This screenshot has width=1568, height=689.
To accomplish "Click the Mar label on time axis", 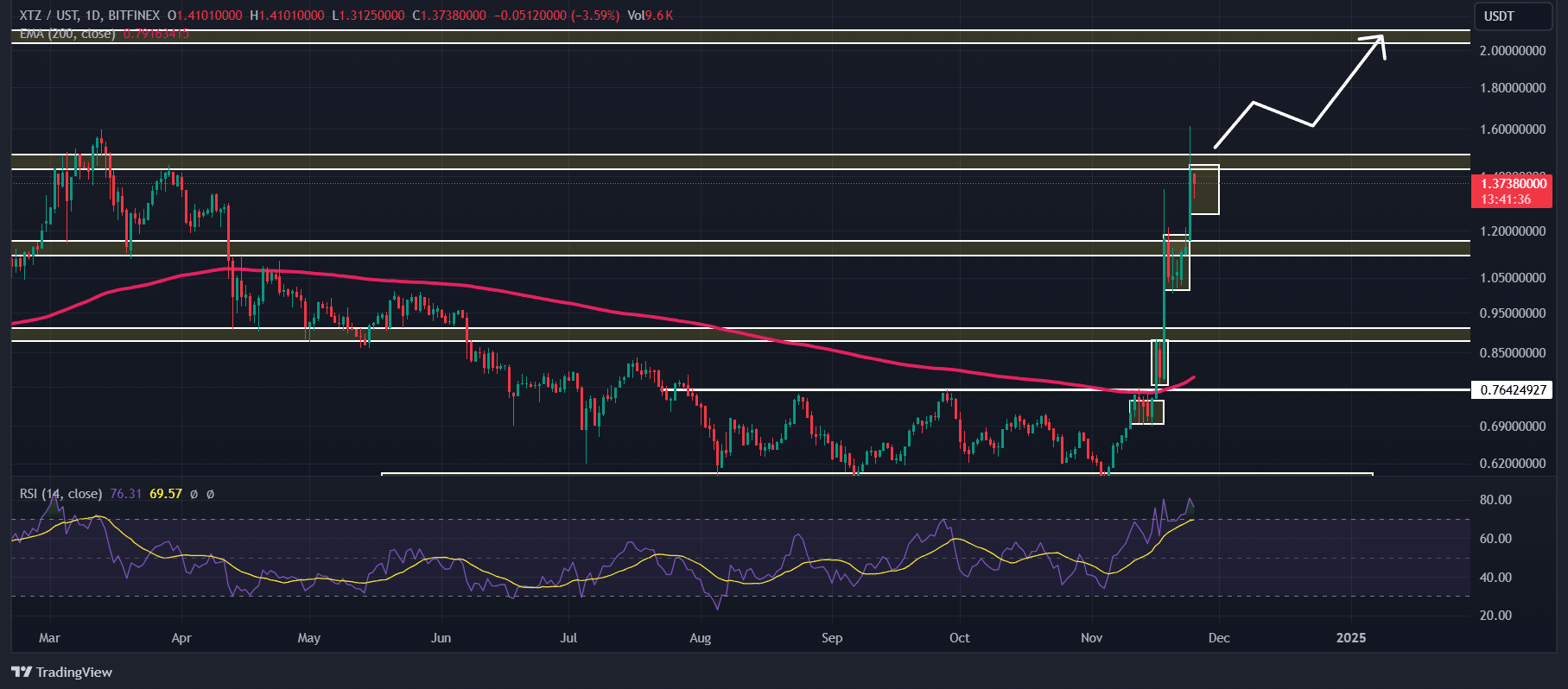I will tap(50, 638).
